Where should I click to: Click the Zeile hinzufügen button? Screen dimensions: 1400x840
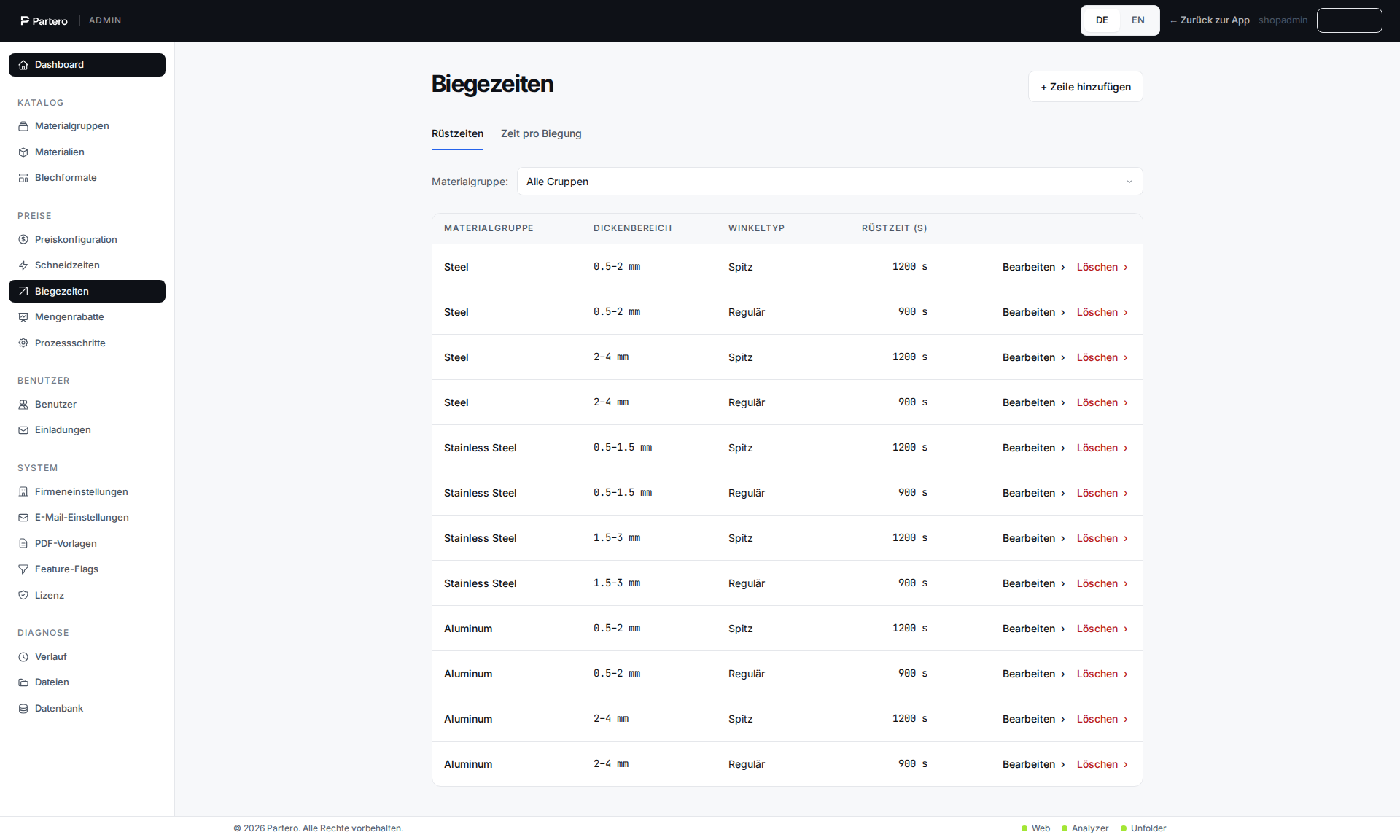(x=1085, y=87)
